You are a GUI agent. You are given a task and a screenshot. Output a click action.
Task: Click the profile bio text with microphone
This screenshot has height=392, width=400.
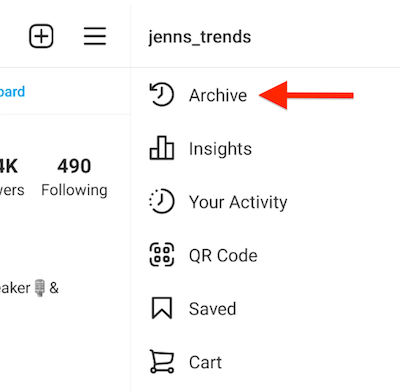(29, 288)
